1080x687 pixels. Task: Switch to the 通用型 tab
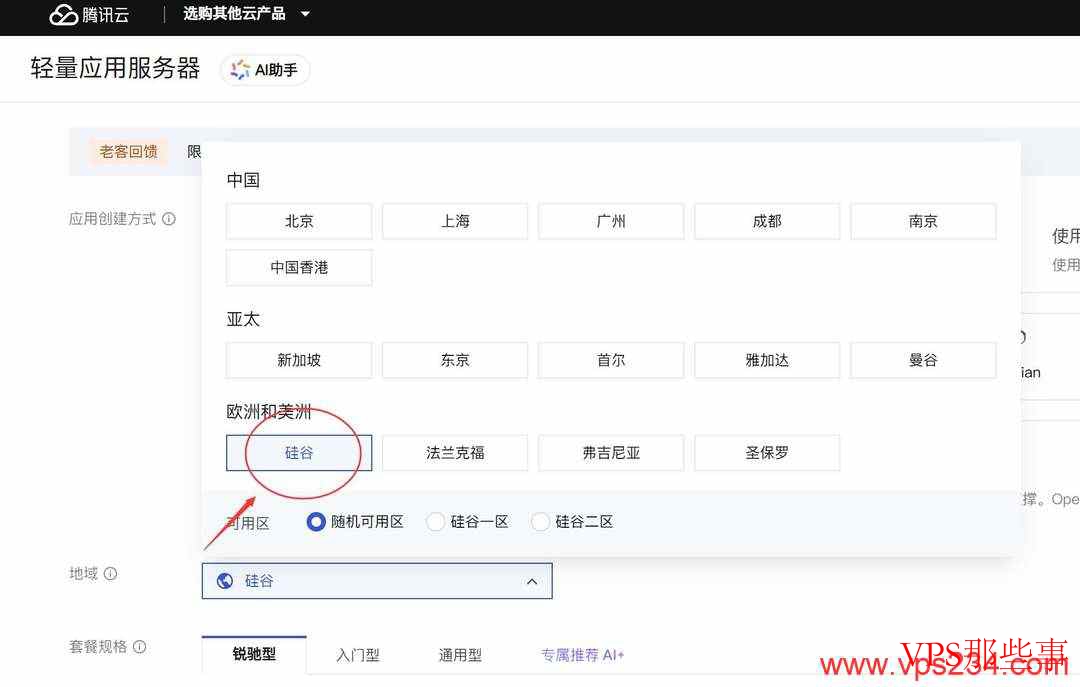[x=460, y=655]
